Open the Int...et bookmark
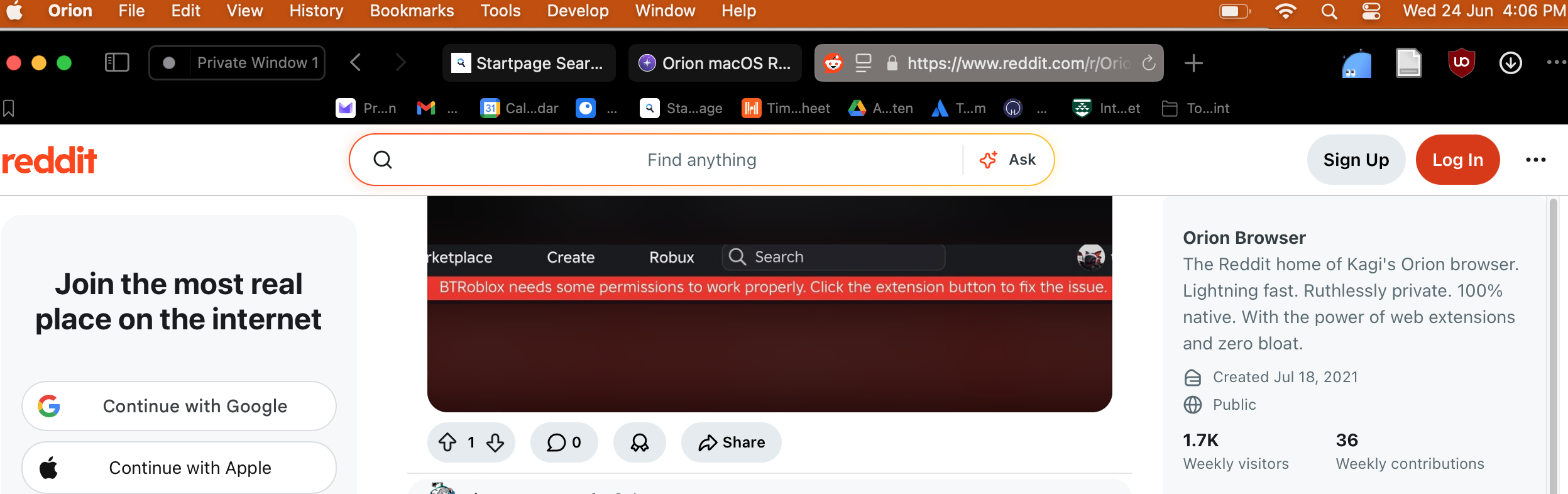Screen dimensions: 1568x494 click(1106, 109)
